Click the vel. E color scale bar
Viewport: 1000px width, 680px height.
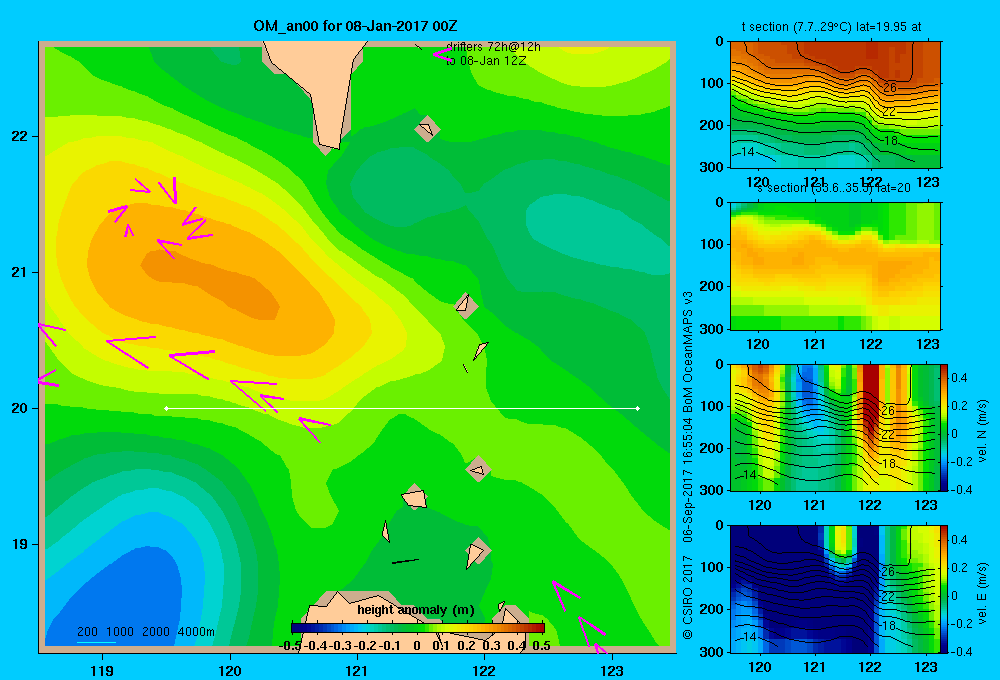pyautogui.click(x=944, y=589)
